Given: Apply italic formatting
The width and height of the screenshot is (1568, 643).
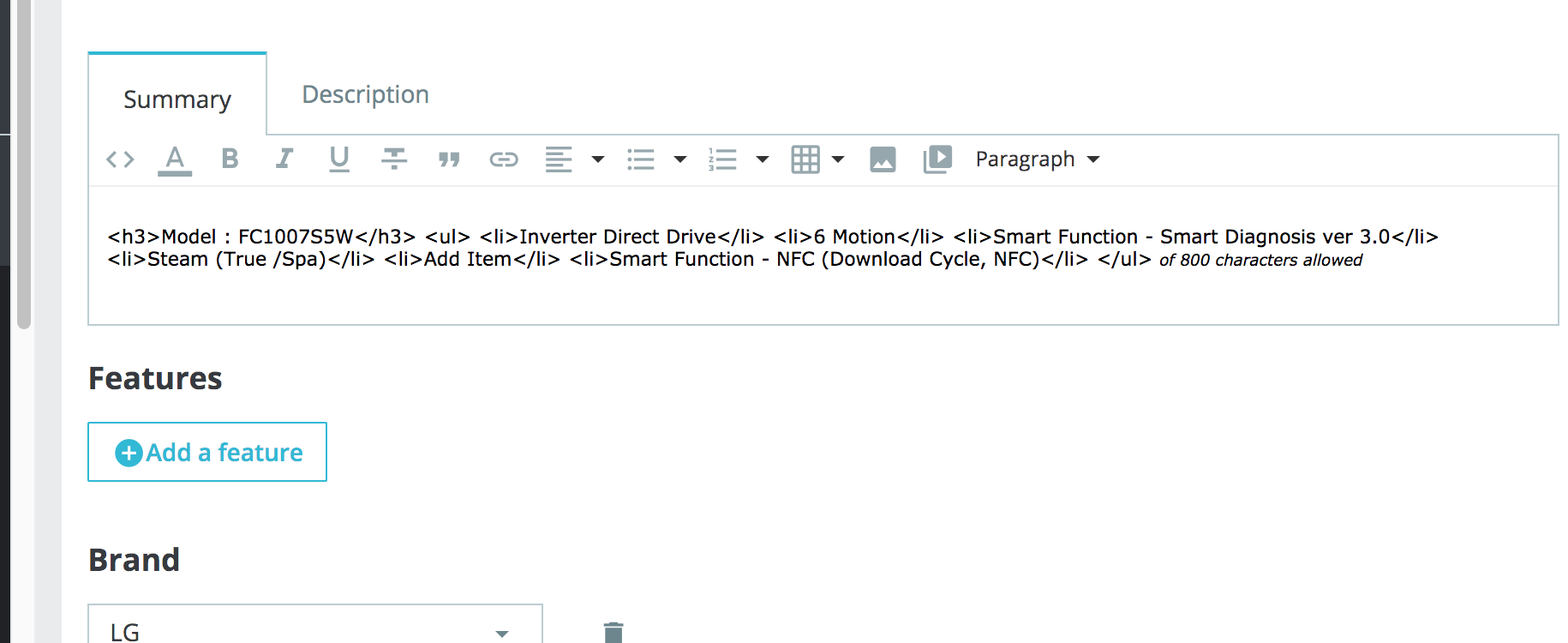Looking at the screenshot, I should click(284, 159).
